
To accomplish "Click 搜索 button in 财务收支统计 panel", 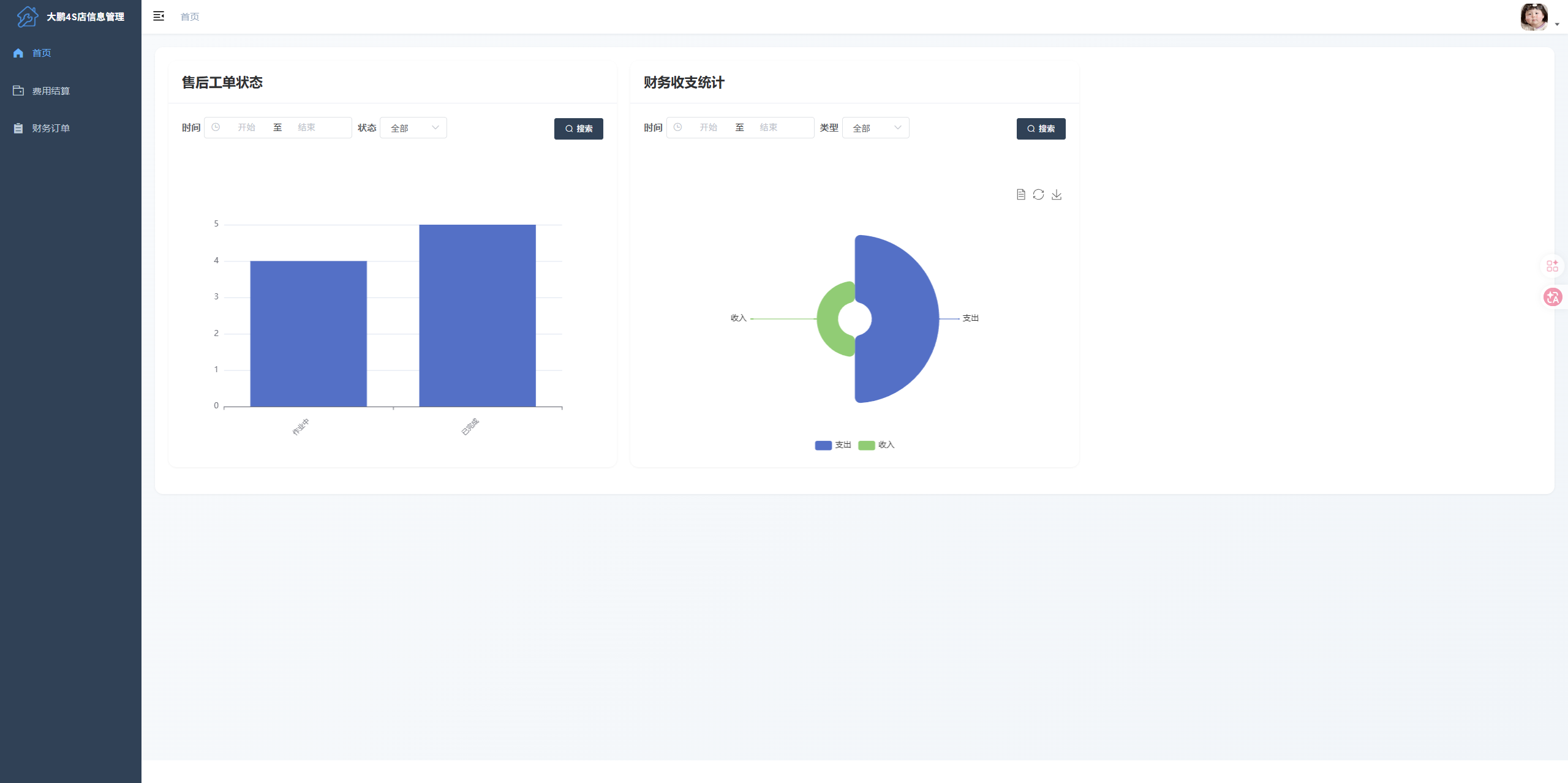I will 1041,129.
